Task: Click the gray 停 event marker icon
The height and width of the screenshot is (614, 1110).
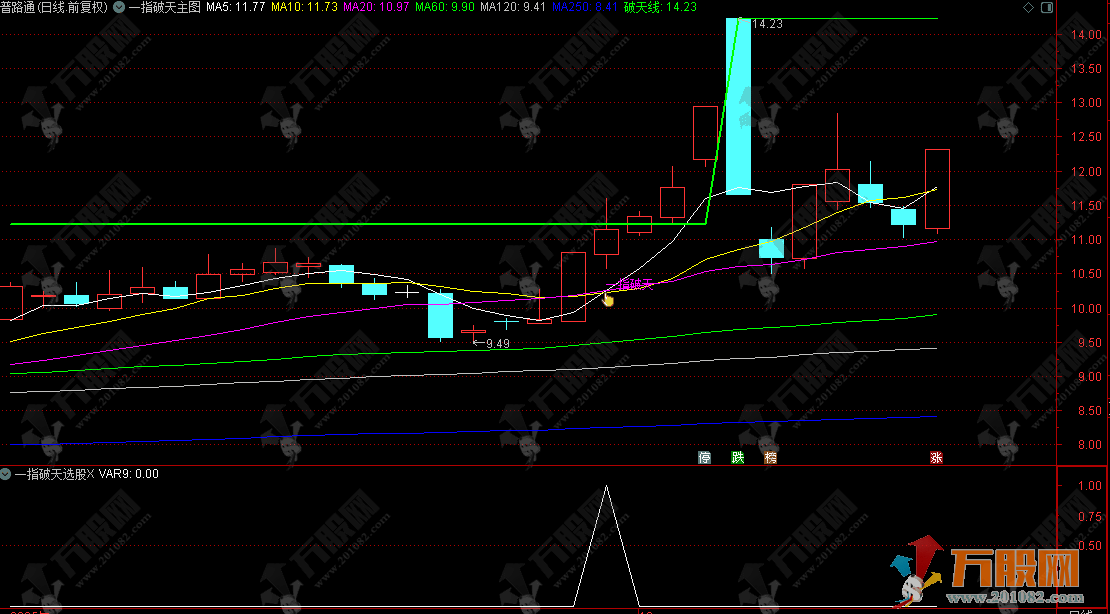Action: (x=705, y=458)
